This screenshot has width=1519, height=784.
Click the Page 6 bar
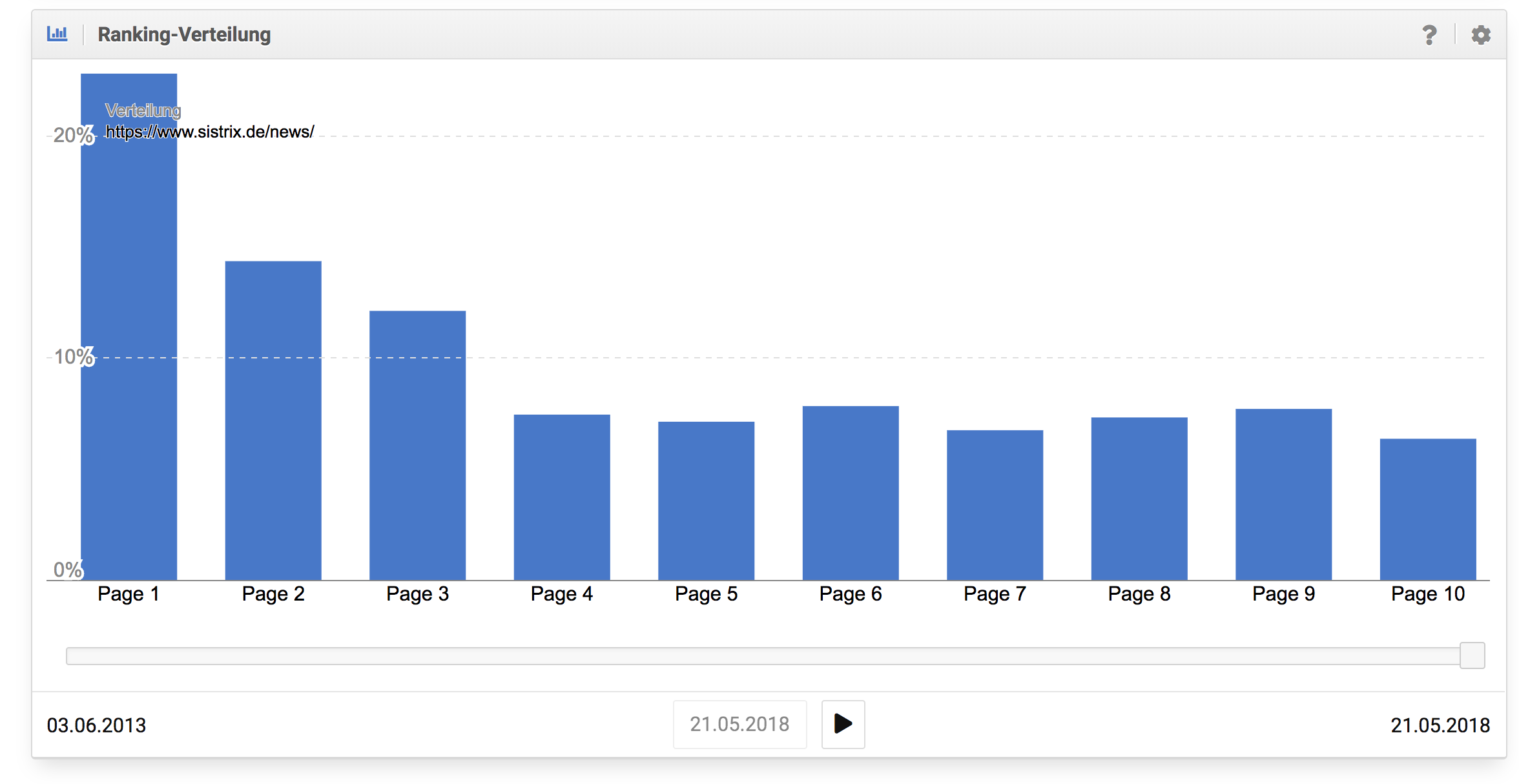click(x=851, y=493)
